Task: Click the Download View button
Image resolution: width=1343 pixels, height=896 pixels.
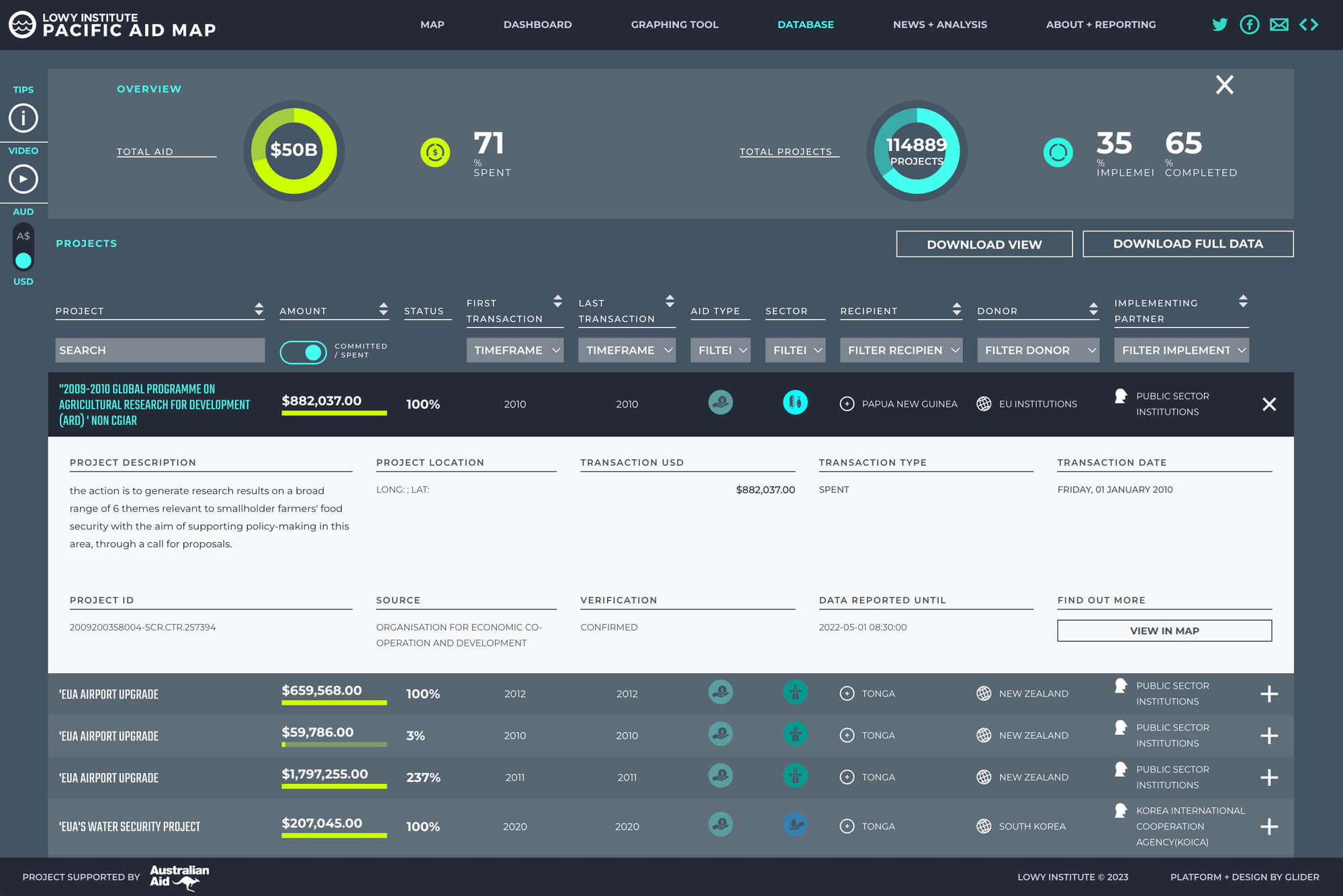Action: (984, 244)
